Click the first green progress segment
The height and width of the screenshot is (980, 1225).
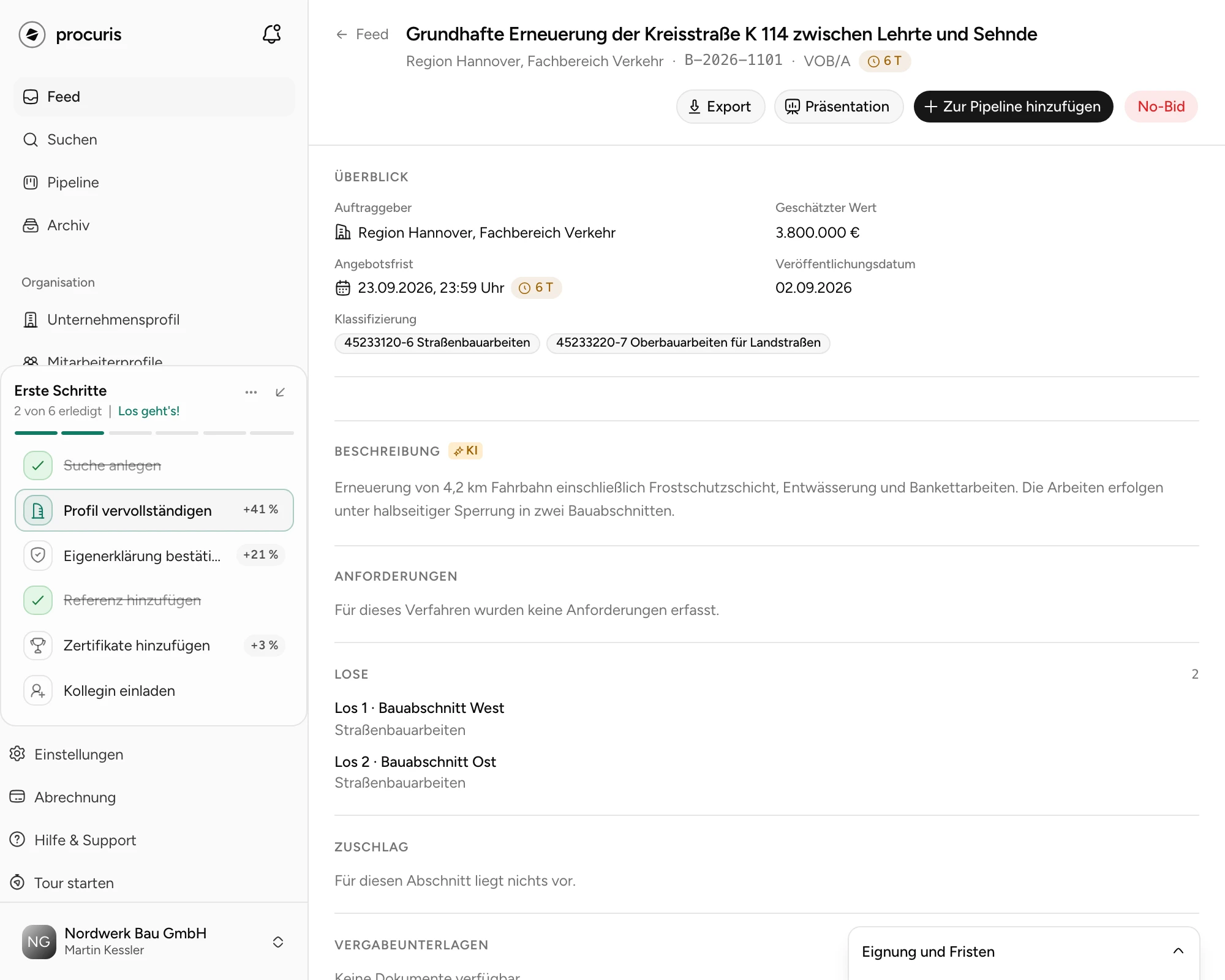pos(36,433)
